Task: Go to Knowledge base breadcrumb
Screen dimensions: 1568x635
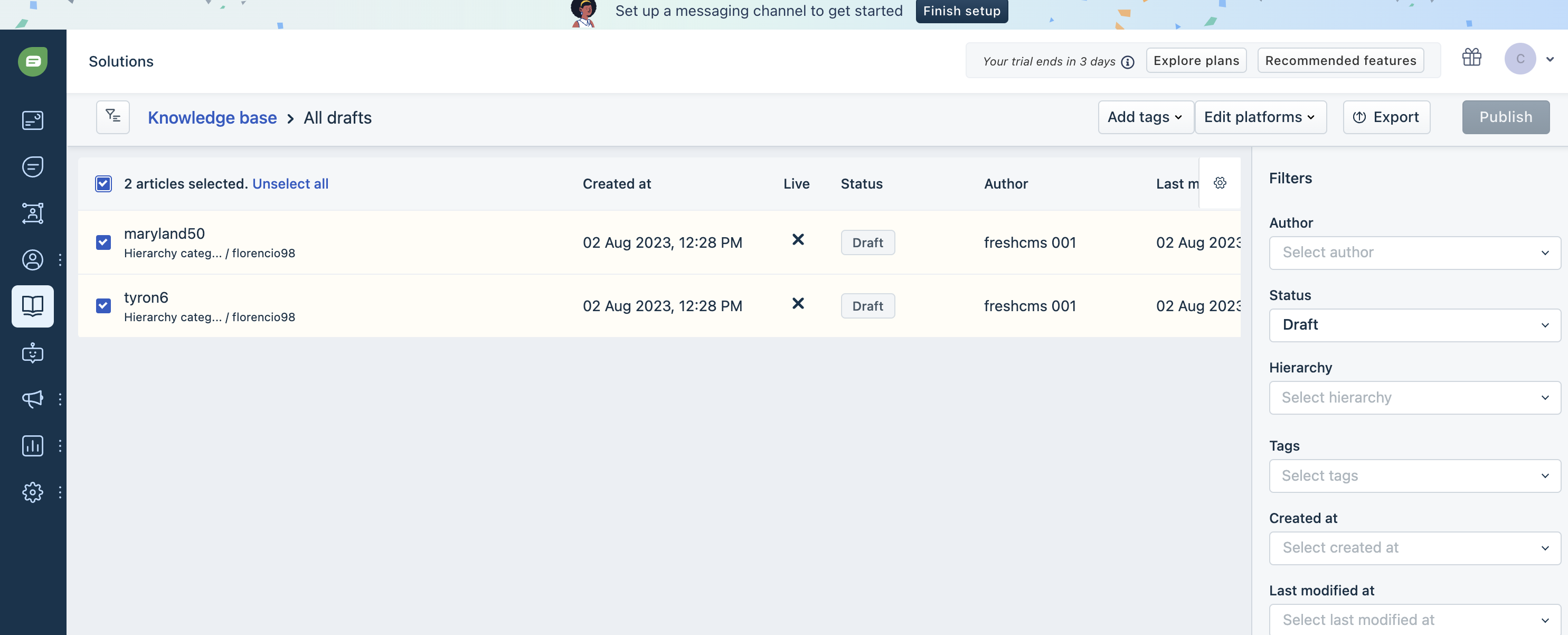Action: point(212,117)
